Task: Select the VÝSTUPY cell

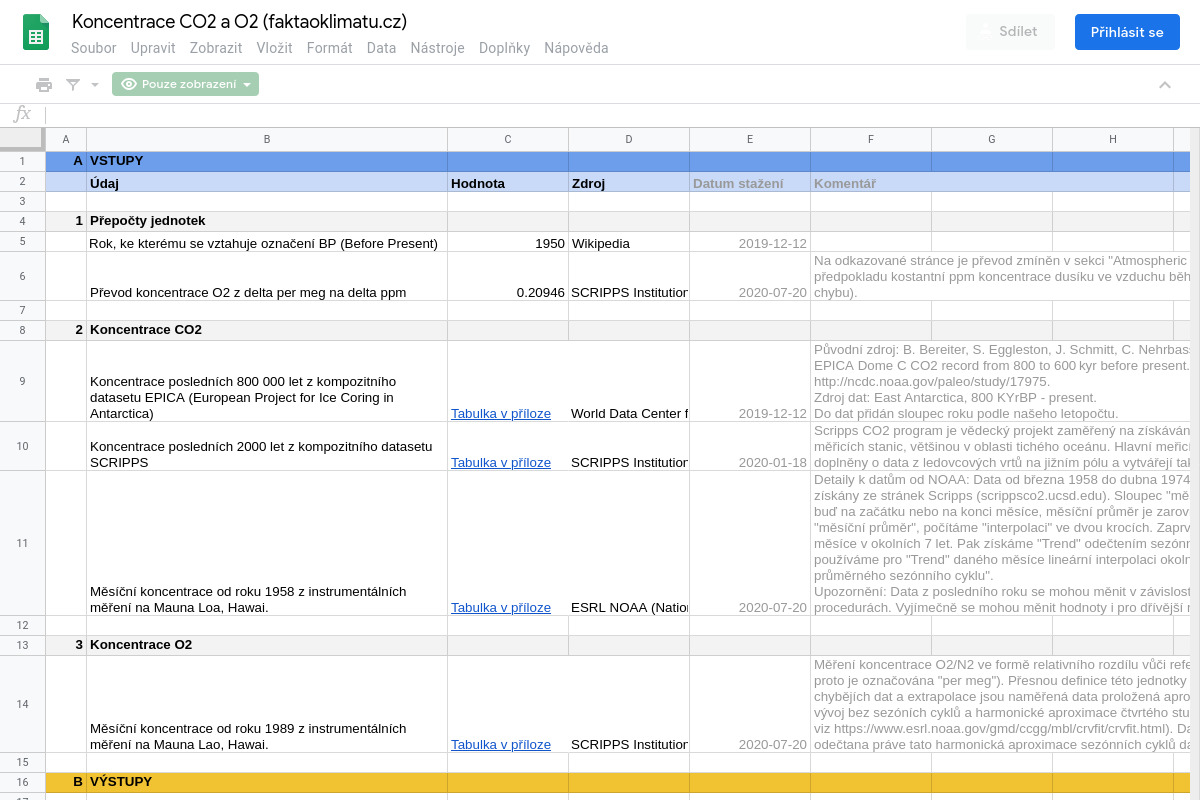Action: tap(267, 782)
